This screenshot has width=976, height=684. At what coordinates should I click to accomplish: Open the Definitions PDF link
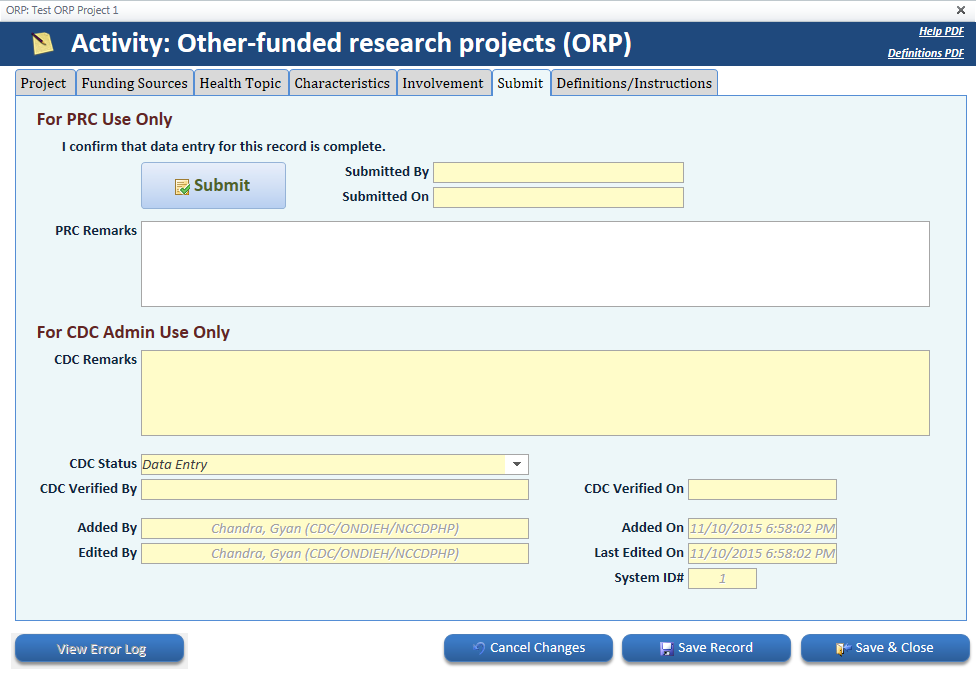[x=926, y=53]
